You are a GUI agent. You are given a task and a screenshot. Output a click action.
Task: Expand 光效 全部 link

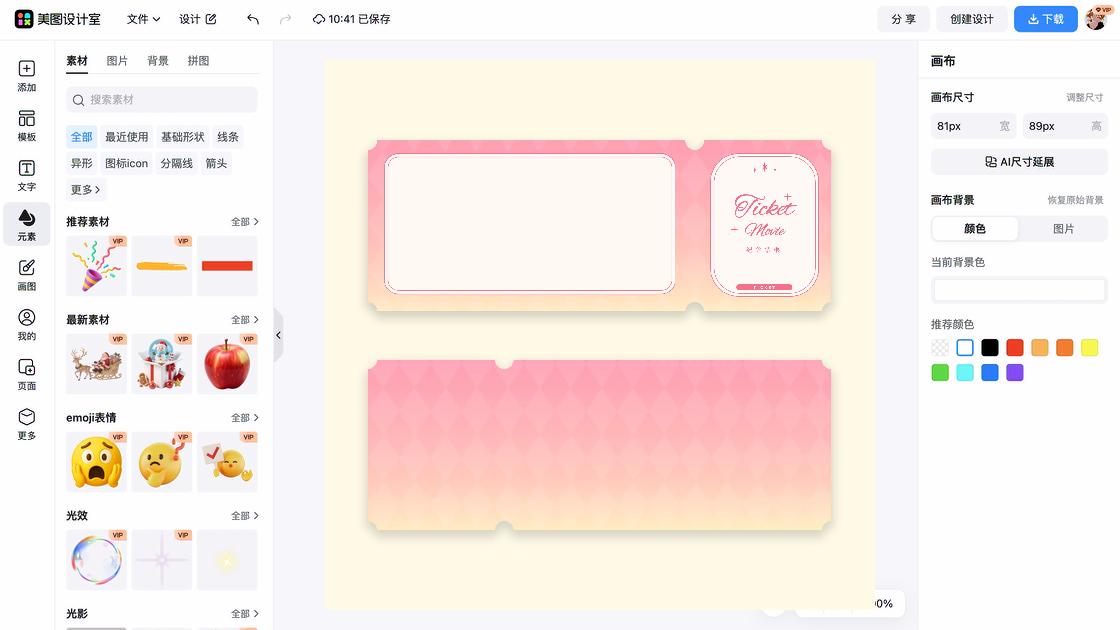(245, 516)
